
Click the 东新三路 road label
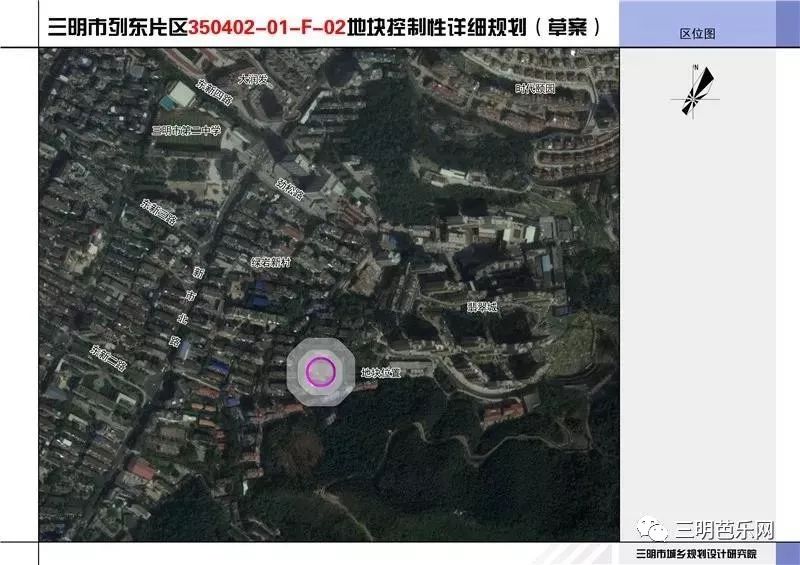point(159,211)
